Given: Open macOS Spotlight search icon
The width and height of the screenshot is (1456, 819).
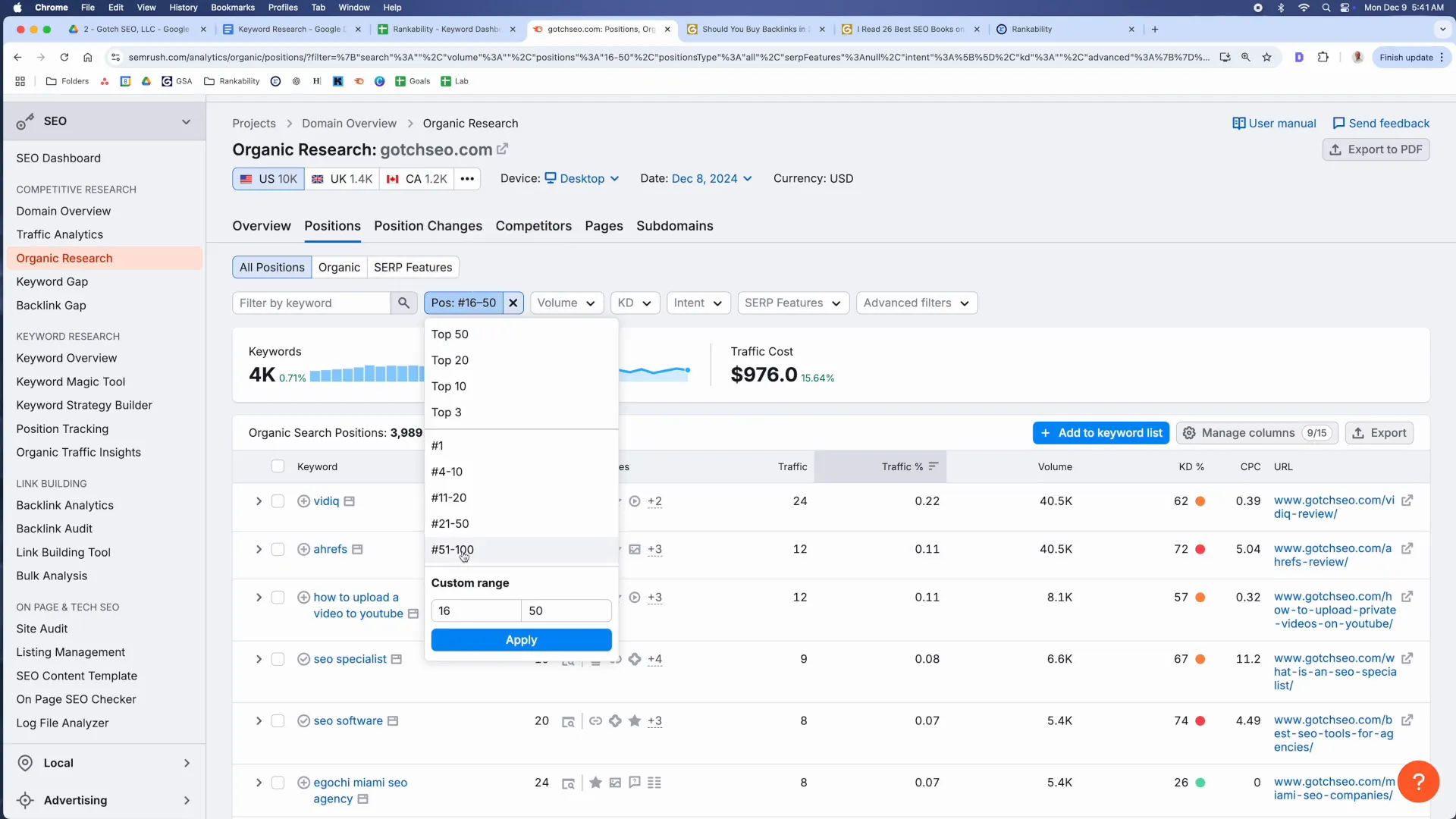Looking at the screenshot, I should pos(1326,8).
